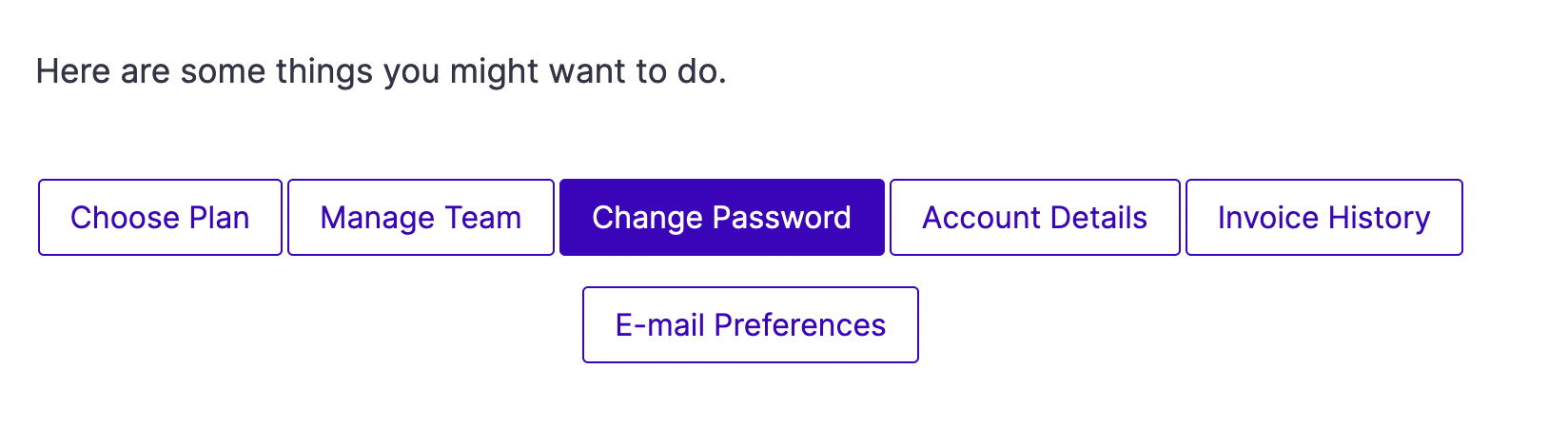Change your account password
Viewport: 1568px width, 447px height.
tap(722, 218)
